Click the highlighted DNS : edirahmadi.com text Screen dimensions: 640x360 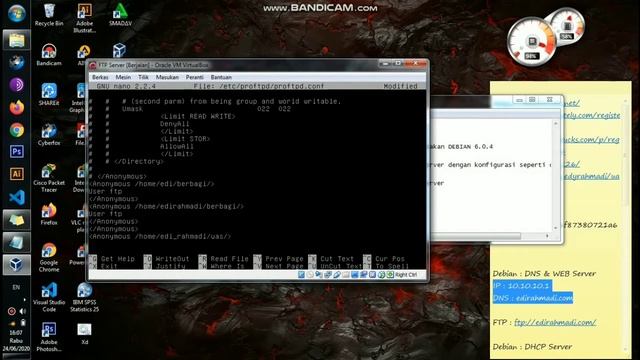coord(533,298)
